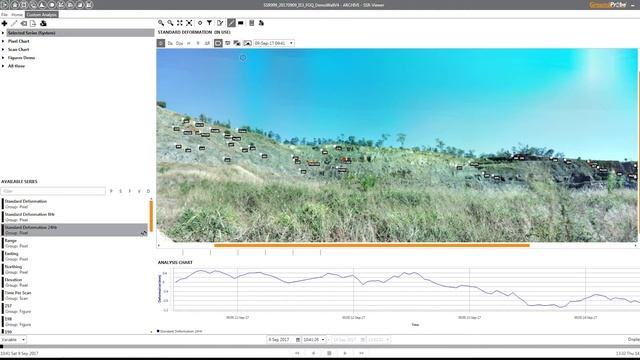640x360 pixels.
Task: Toggle the D filter letter in Available Series
Action: pyautogui.click(x=148, y=191)
